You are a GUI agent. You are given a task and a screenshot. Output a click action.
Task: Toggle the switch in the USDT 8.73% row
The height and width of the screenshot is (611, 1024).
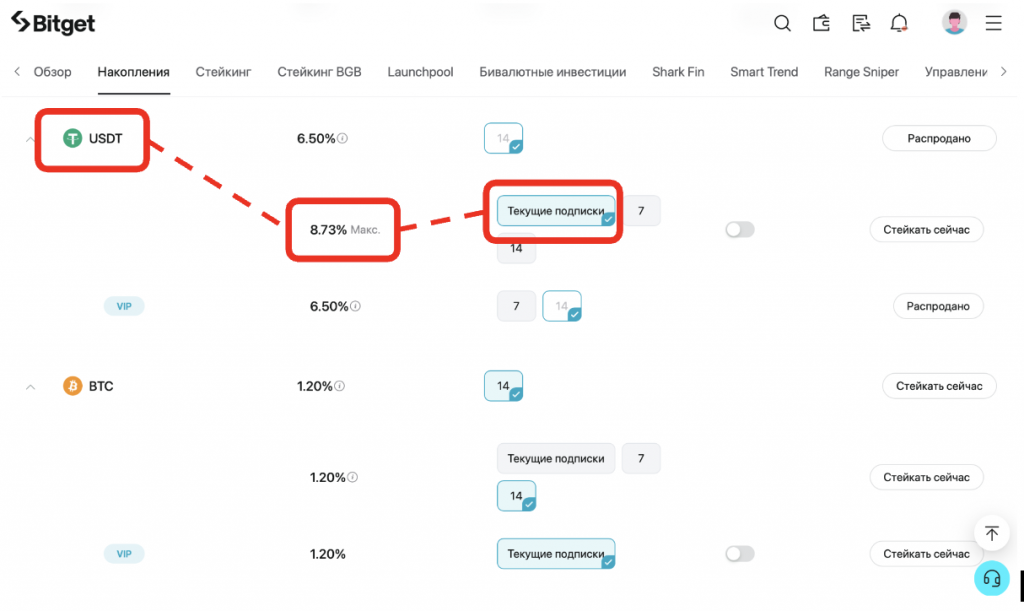click(740, 230)
